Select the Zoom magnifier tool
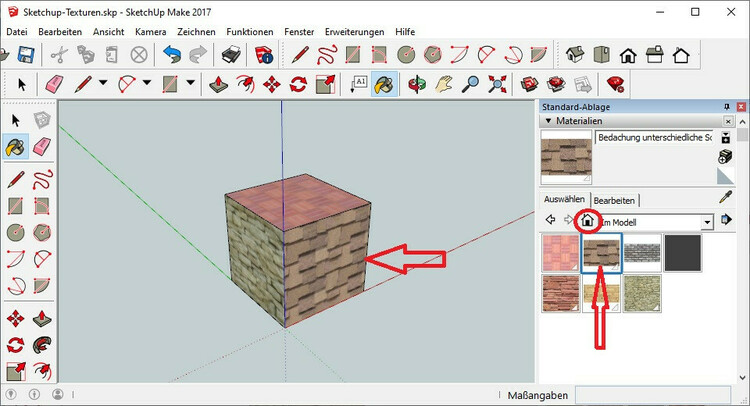This screenshot has width=750, height=406. click(x=470, y=85)
